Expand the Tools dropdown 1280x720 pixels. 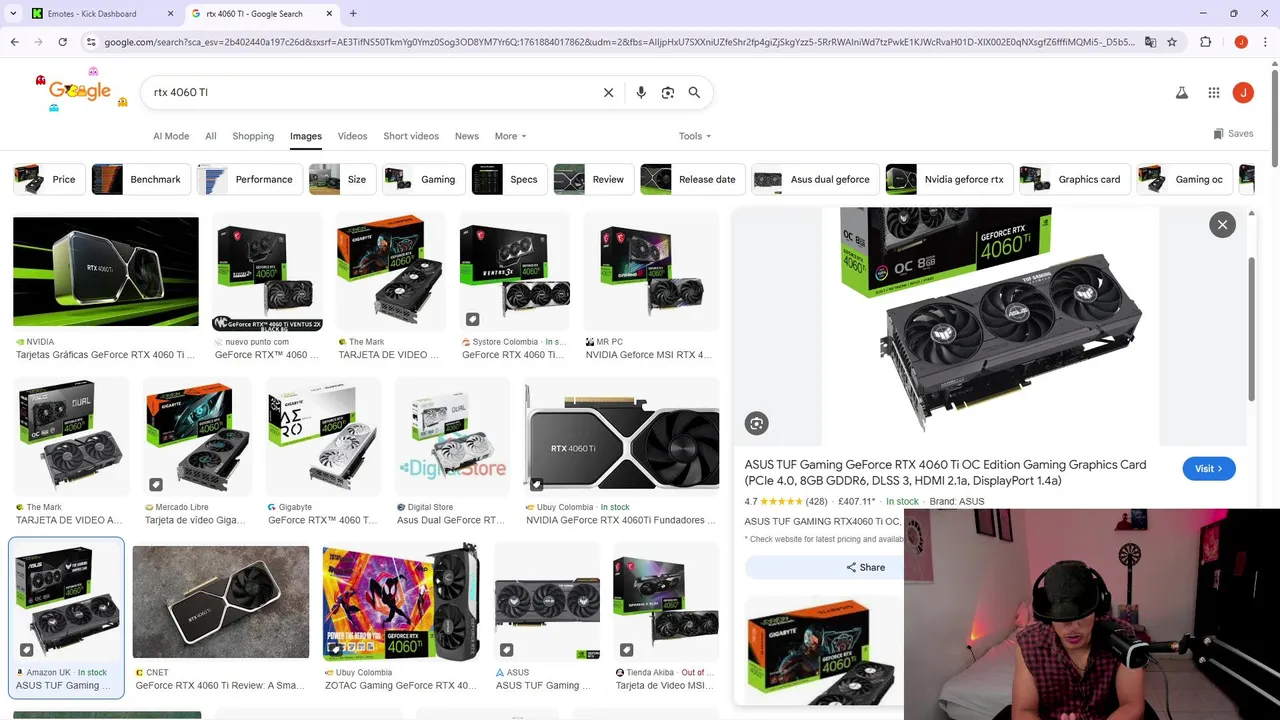click(695, 136)
